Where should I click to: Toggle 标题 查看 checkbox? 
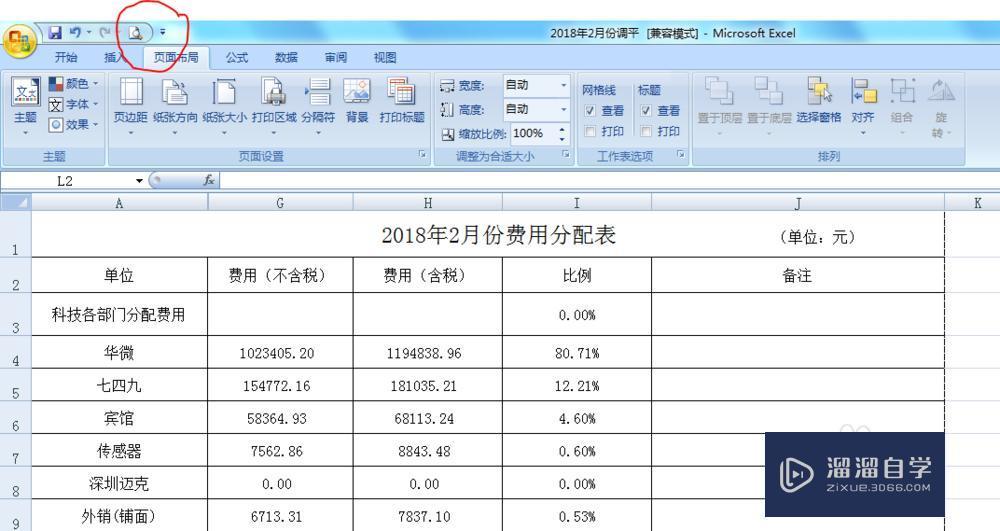[x=646, y=111]
